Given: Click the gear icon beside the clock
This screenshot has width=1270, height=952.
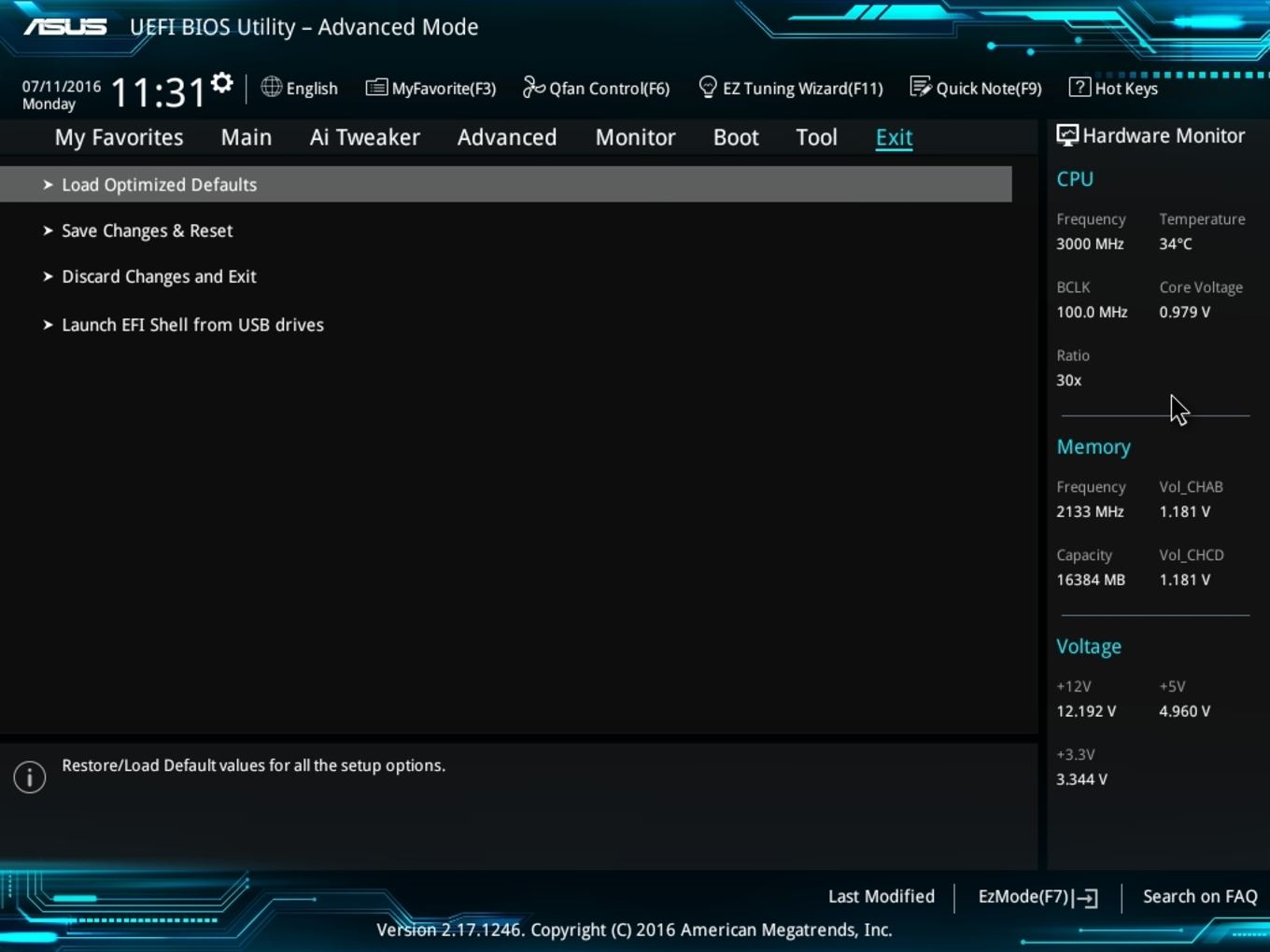Looking at the screenshot, I should point(221,83).
